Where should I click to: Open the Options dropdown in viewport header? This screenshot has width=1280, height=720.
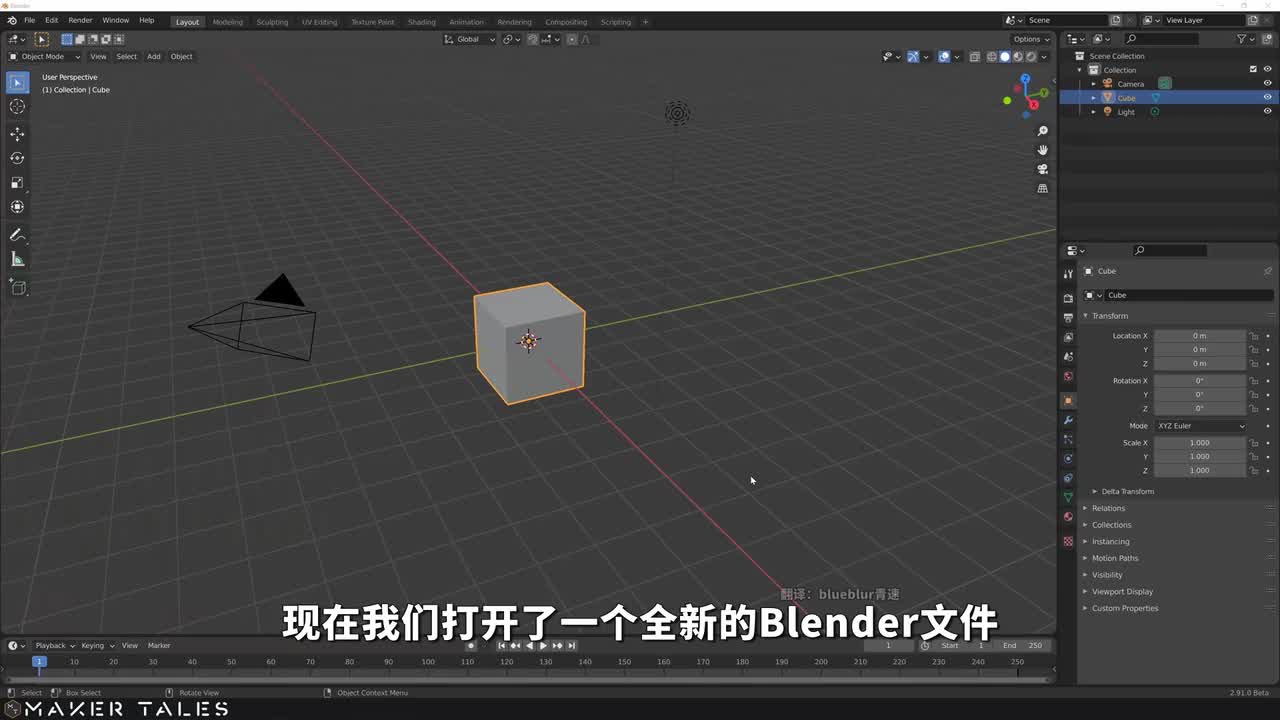1031,39
